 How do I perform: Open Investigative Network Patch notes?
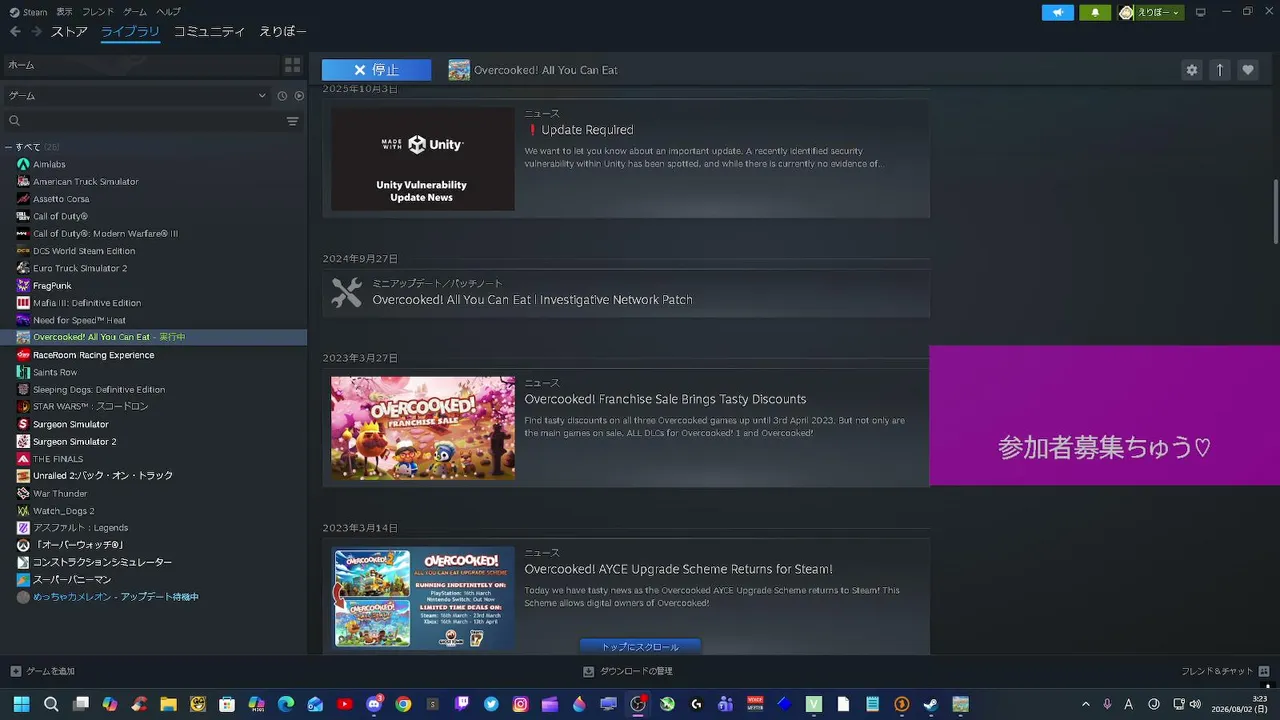[532, 300]
